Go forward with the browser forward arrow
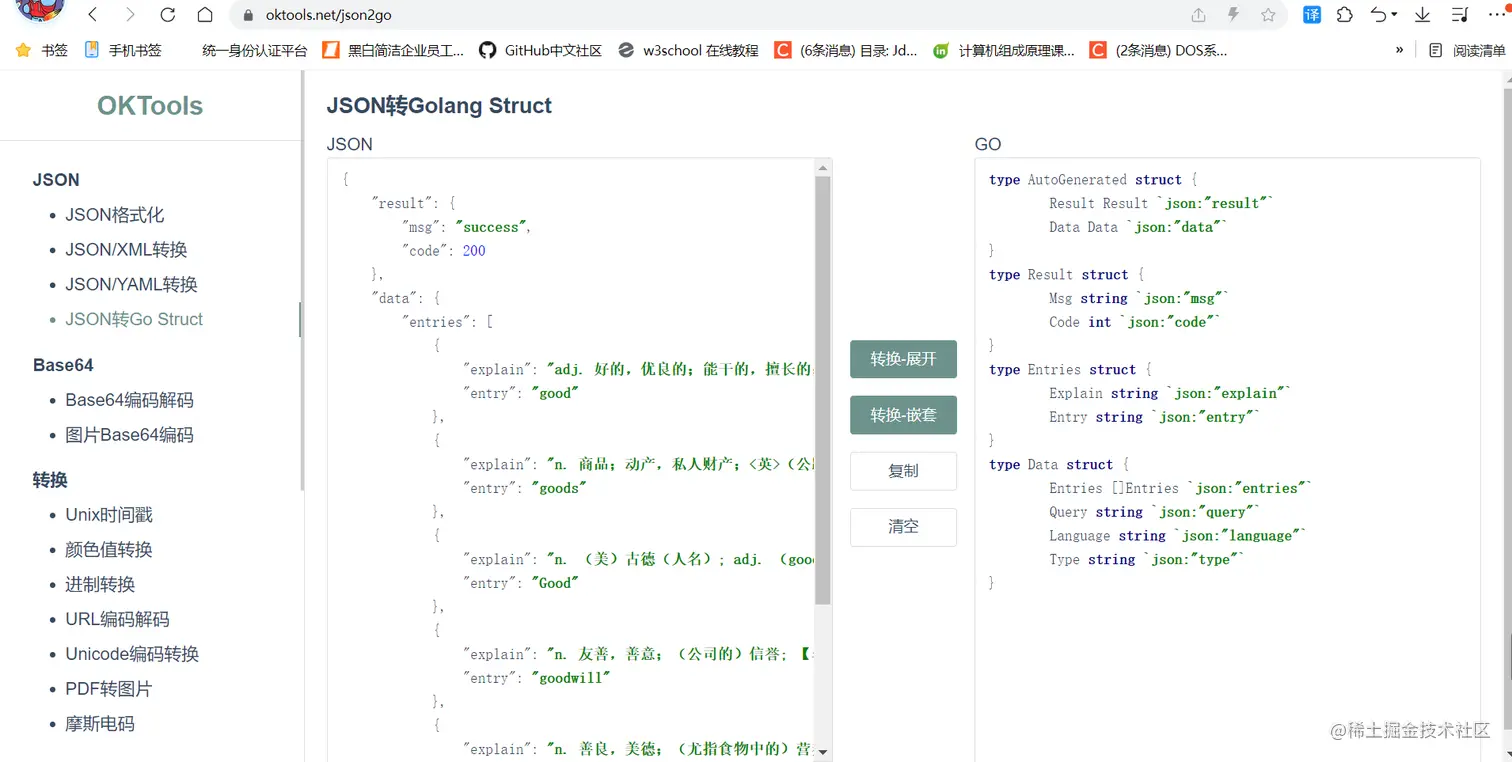This screenshot has width=1512, height=762. point(130,15)
